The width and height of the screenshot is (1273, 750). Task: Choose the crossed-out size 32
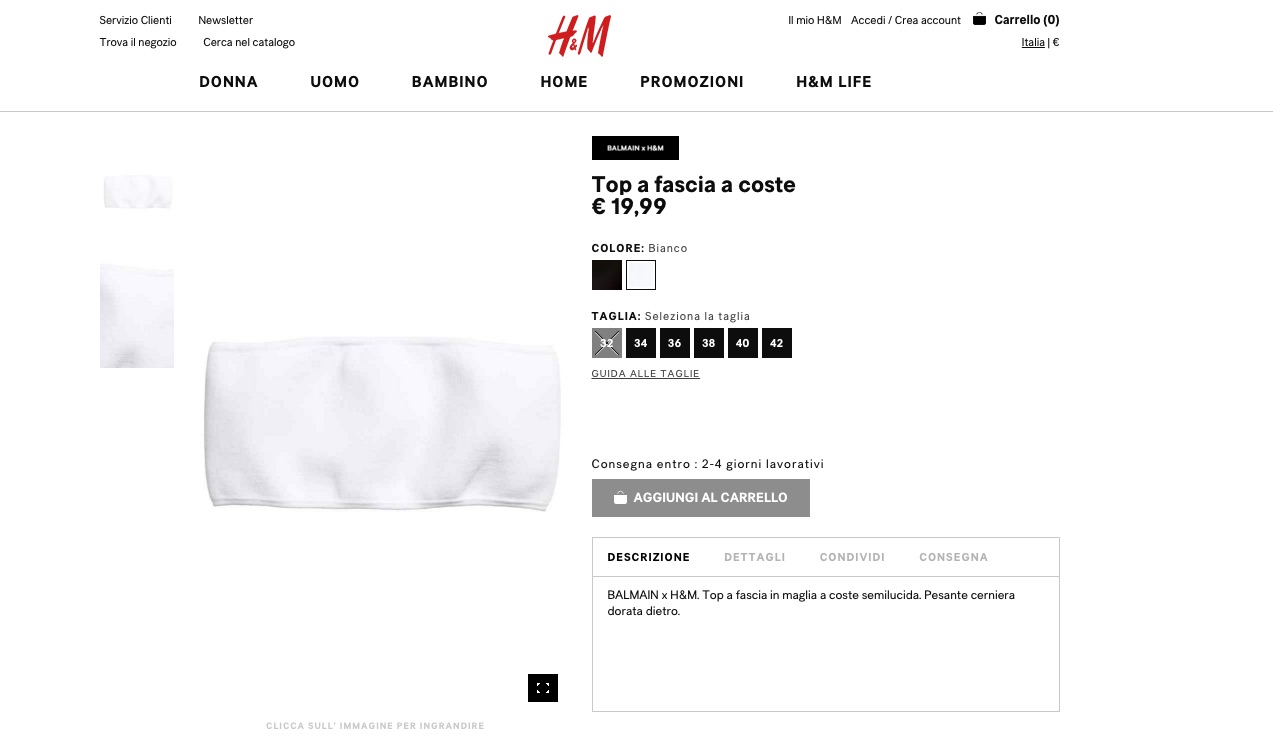click(607, 343)
